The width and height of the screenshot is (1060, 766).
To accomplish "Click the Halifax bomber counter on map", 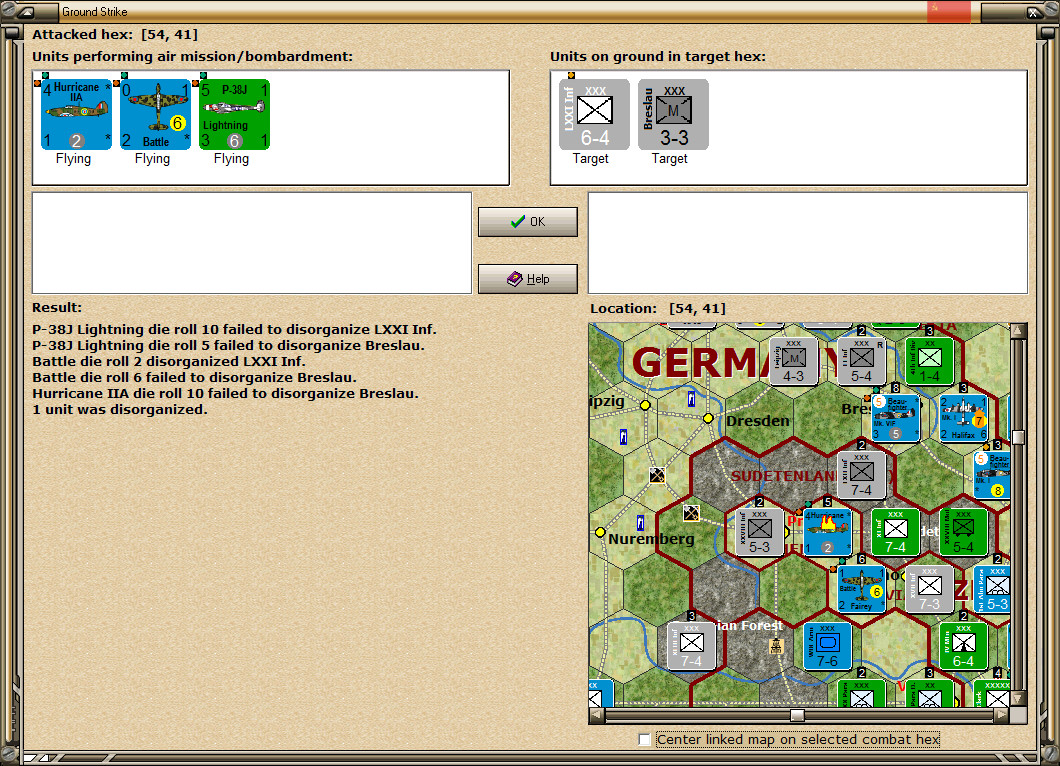I will tap(963, 418).
